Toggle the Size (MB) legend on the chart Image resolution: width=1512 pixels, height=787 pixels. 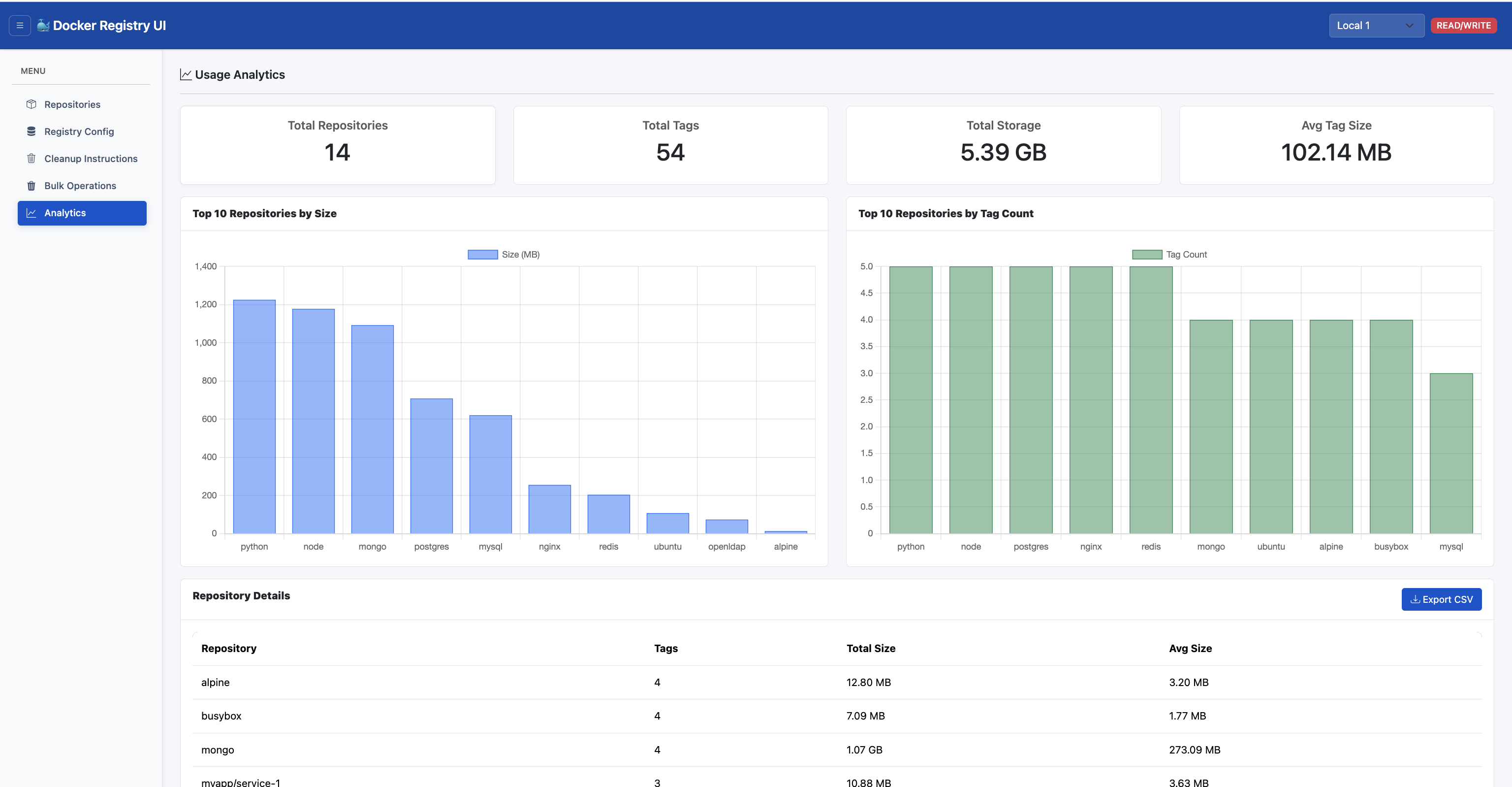[x=504, y=254]
